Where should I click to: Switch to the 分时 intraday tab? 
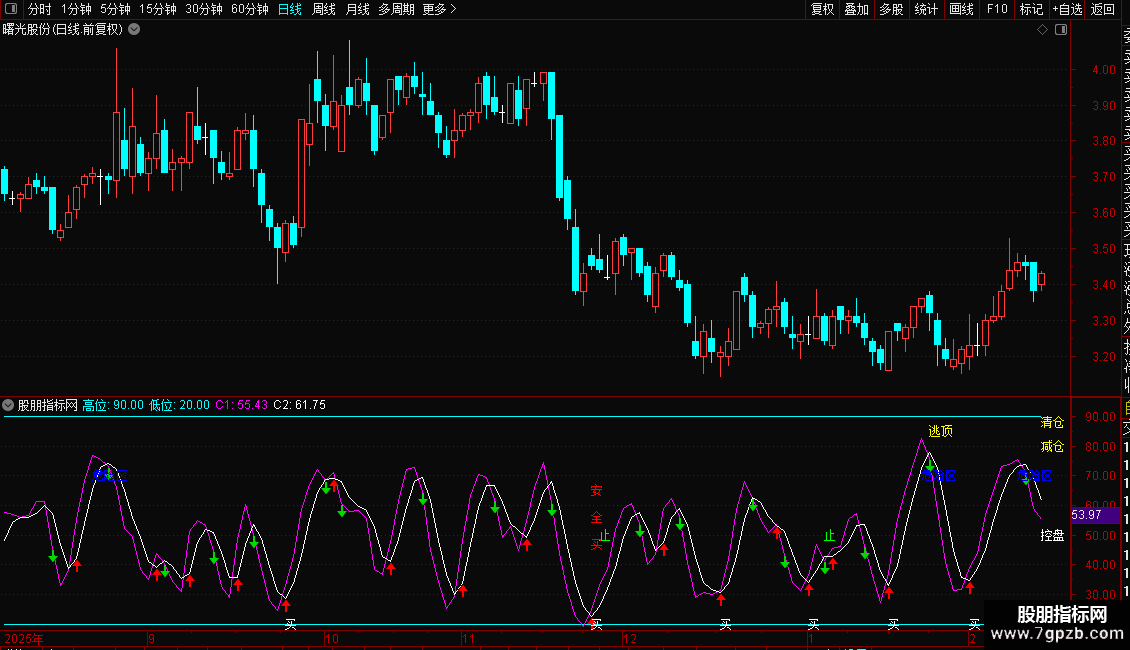(x=39, y=10)
